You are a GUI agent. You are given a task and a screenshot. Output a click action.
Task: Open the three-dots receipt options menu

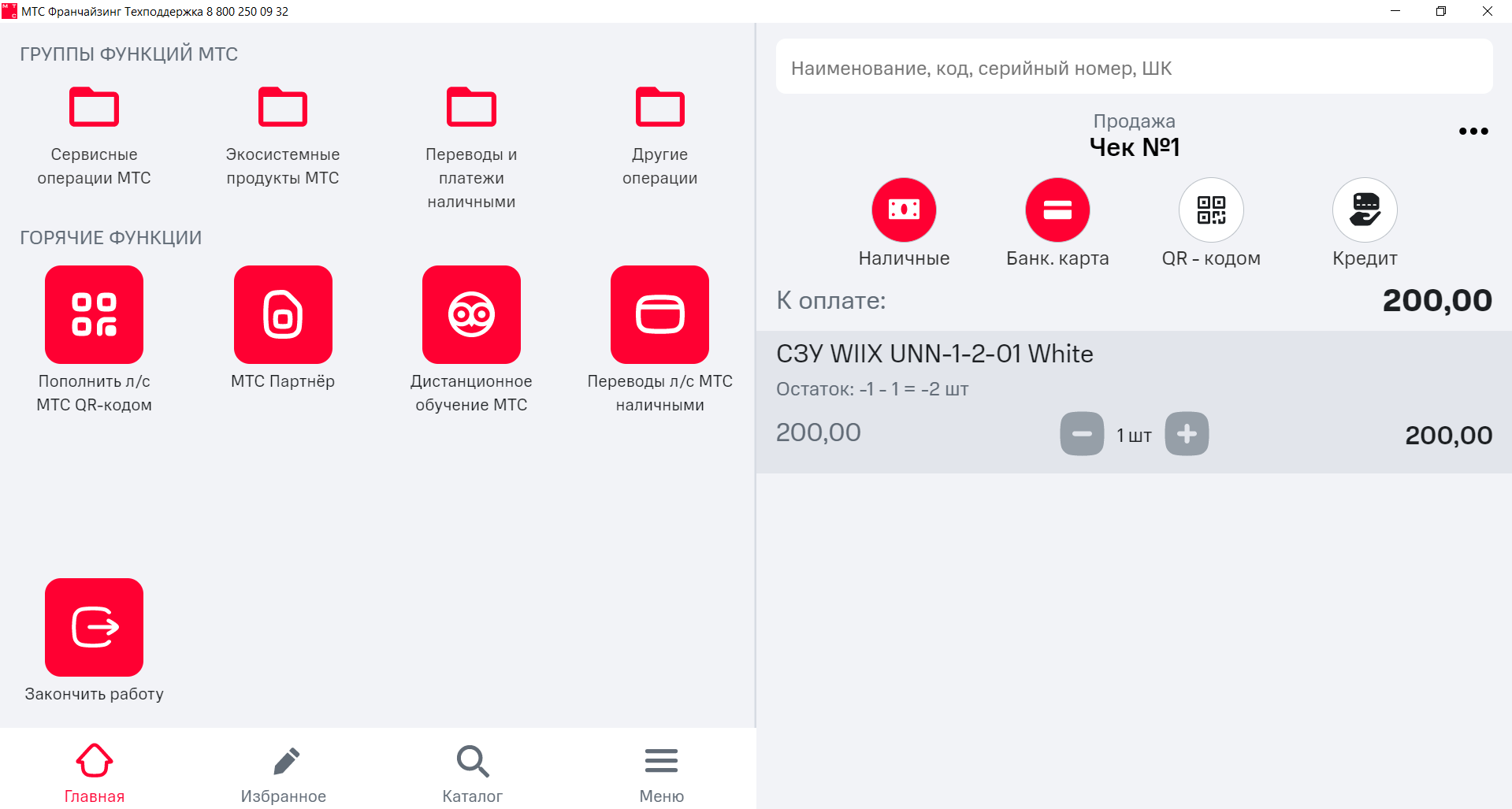[1473, 132]
